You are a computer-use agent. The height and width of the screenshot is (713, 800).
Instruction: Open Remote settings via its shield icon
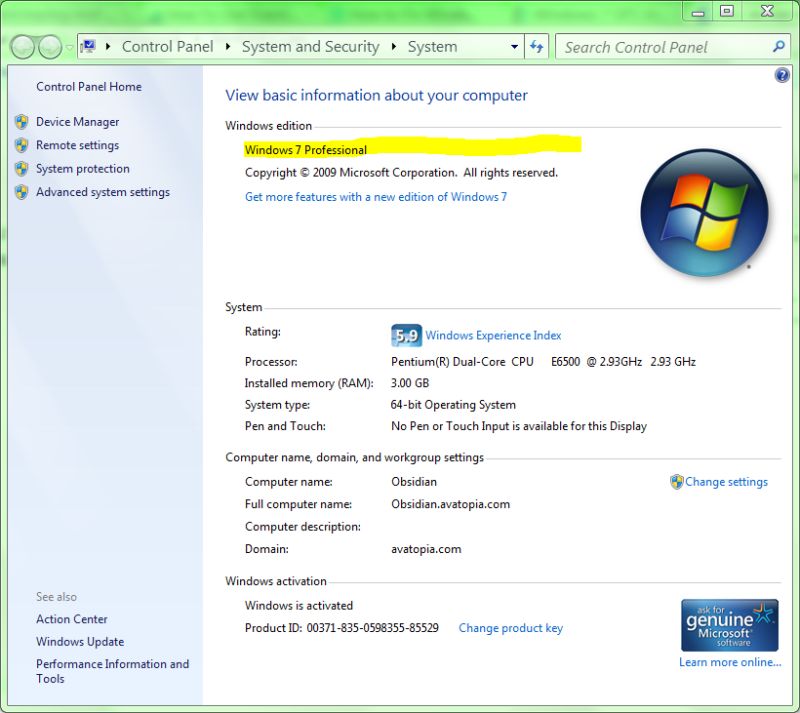[x=21, y=145]
